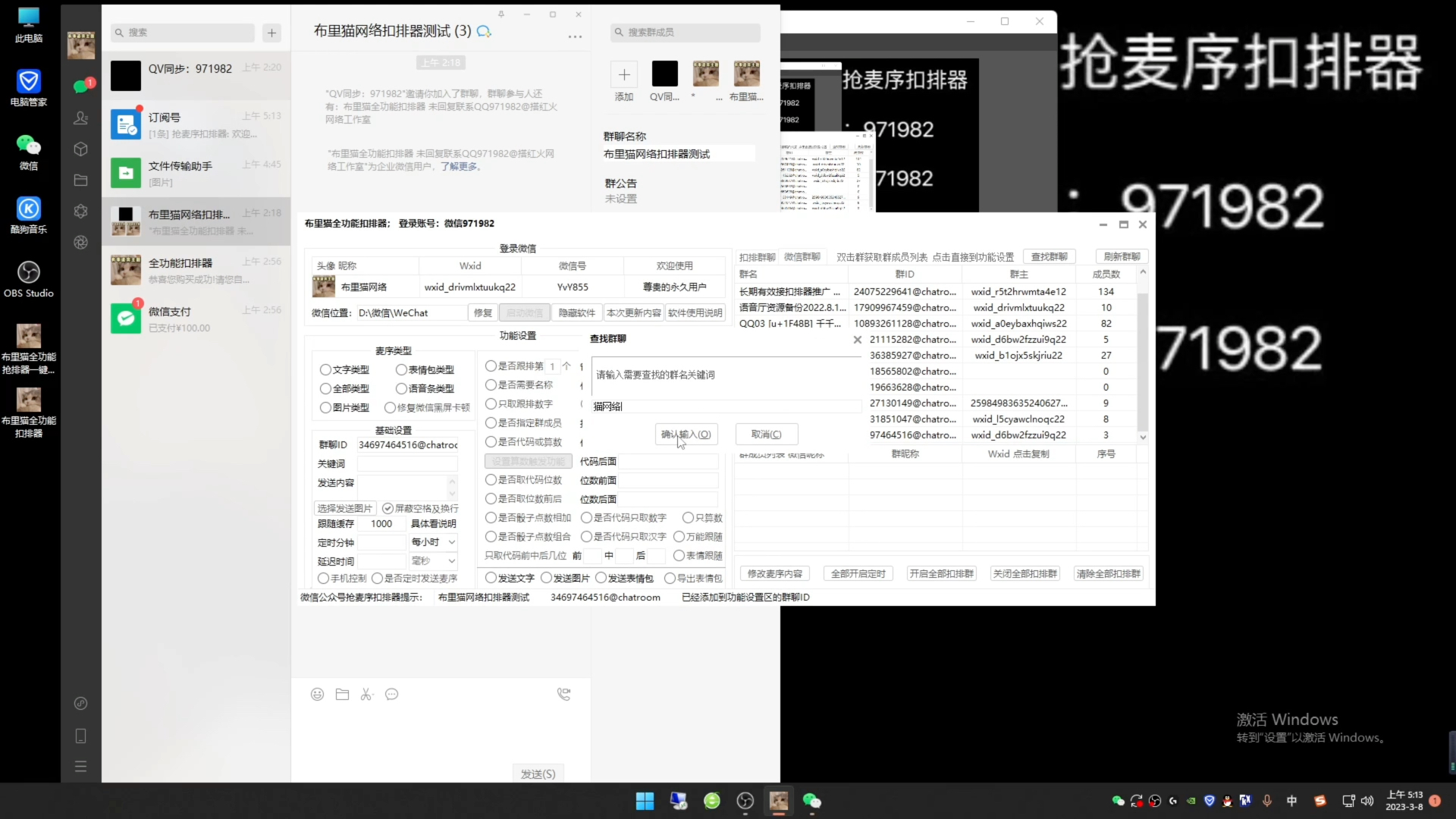Toggle 屏蔽空格及换行 option

[x=420, y=509]
